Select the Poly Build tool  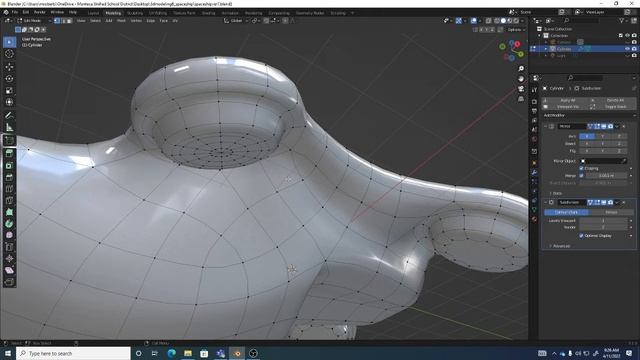point(9,212)
